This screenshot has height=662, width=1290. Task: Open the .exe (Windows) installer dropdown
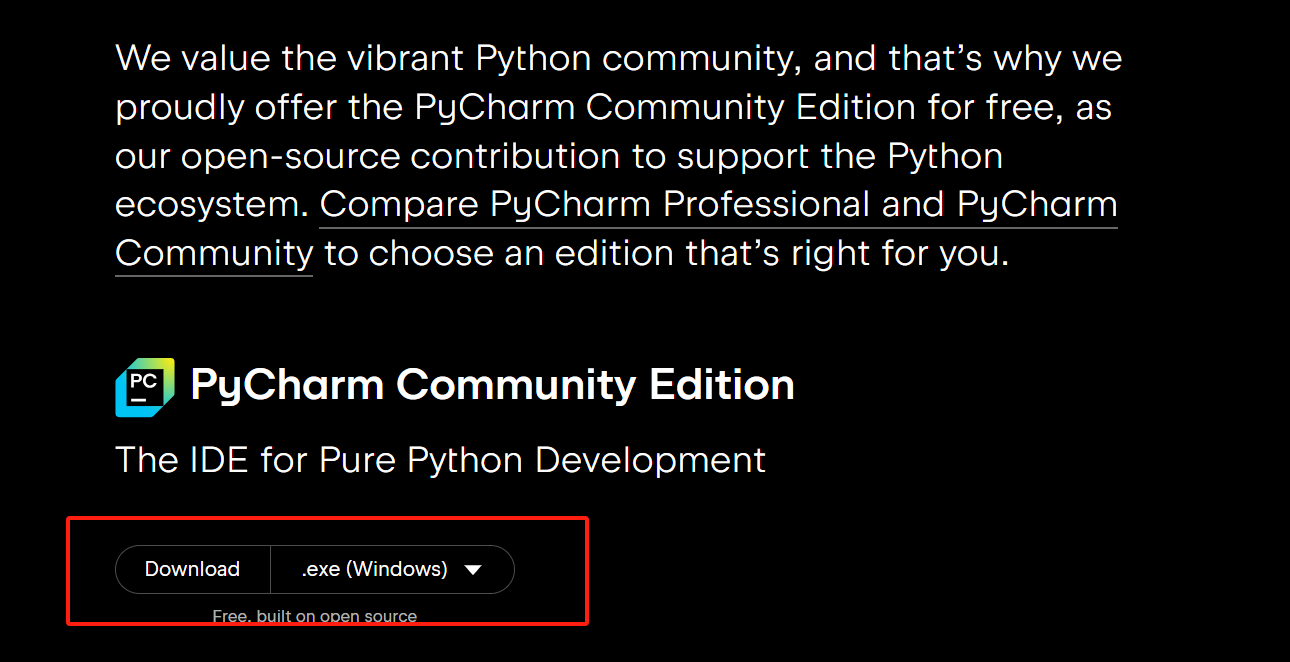[375, 569]
